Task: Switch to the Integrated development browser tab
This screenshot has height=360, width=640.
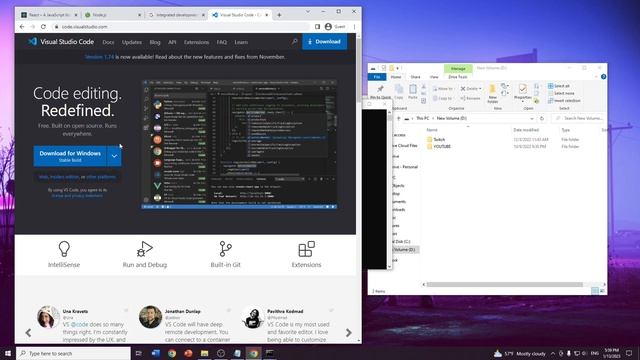Action: point(176,15)
